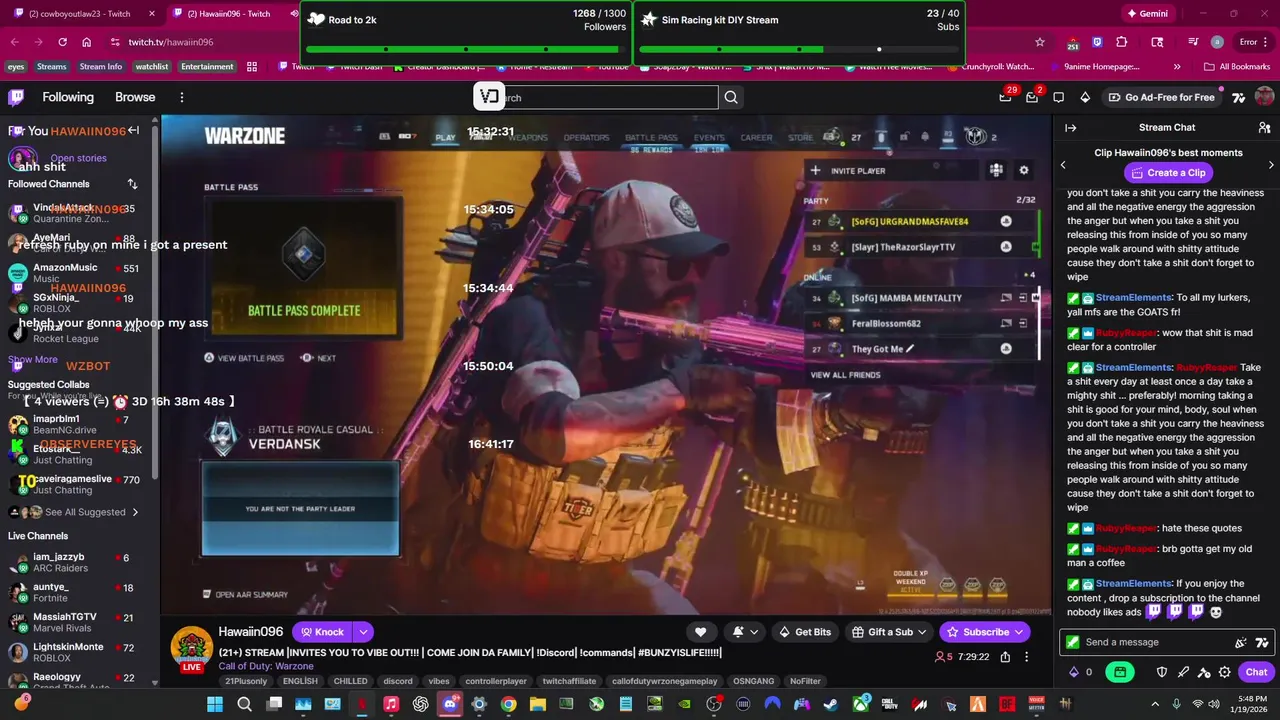Open the notification bell dropdown
The width and height of the screenshot is (1280, 720).
(745, 632)
